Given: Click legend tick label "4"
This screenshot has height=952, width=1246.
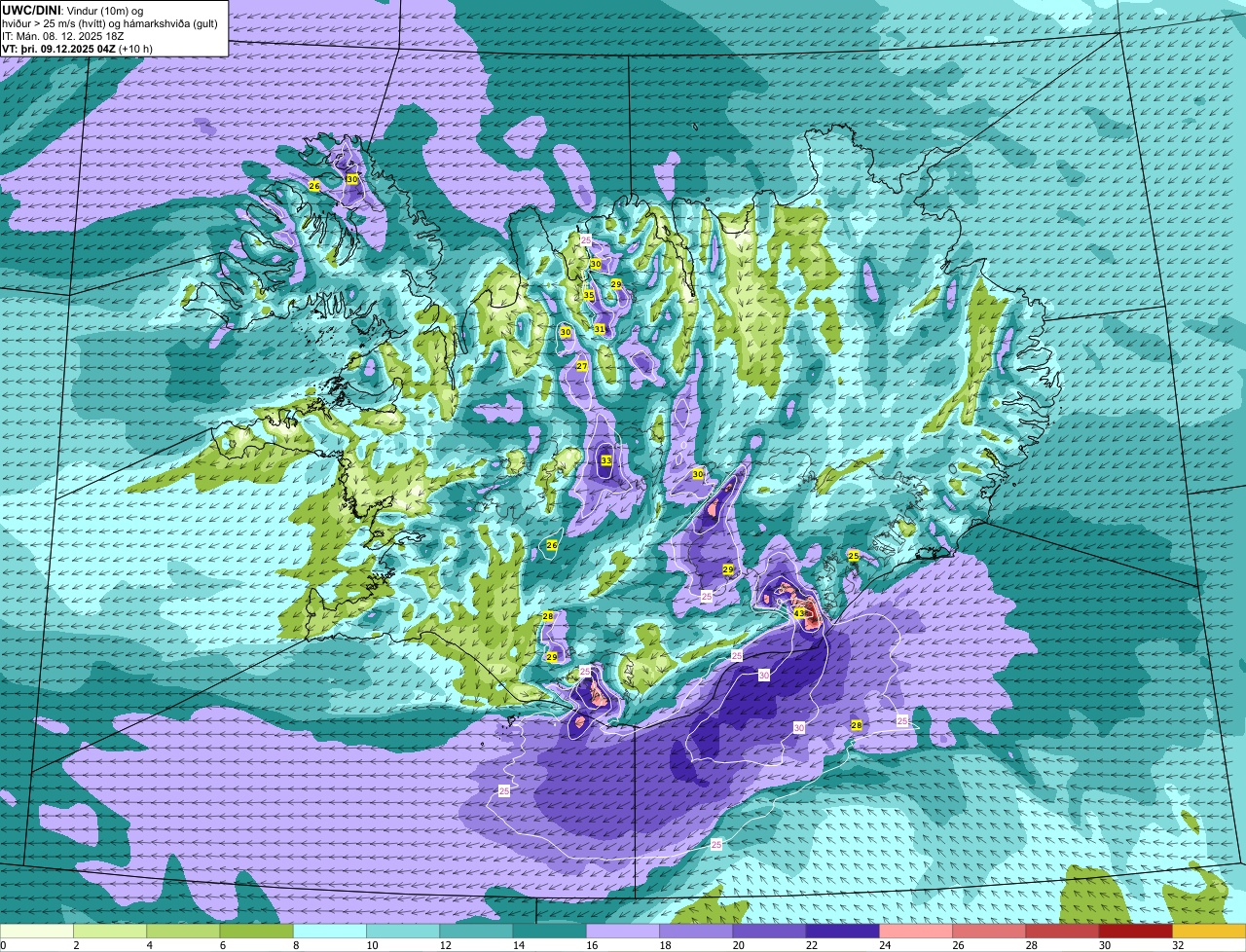Looking at the screenshot, I should point(148,945).
